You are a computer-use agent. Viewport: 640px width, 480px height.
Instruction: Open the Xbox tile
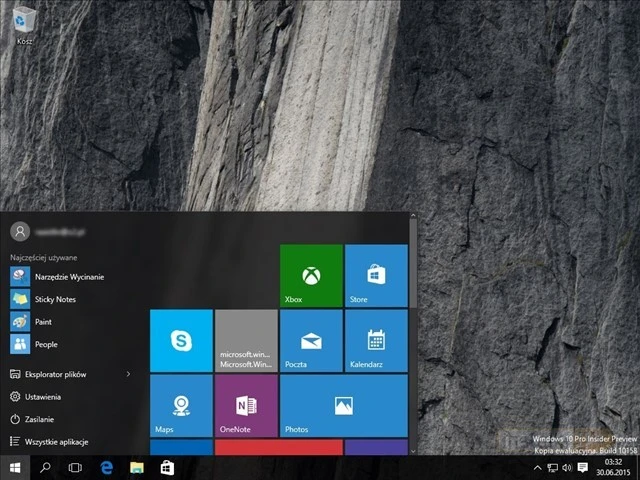point(311,275)
